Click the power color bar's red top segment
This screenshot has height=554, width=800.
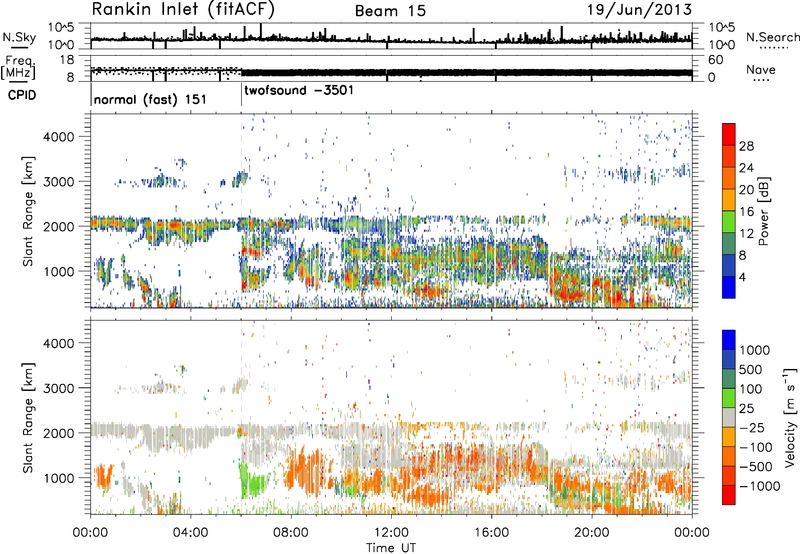click(x=729, y=134)
